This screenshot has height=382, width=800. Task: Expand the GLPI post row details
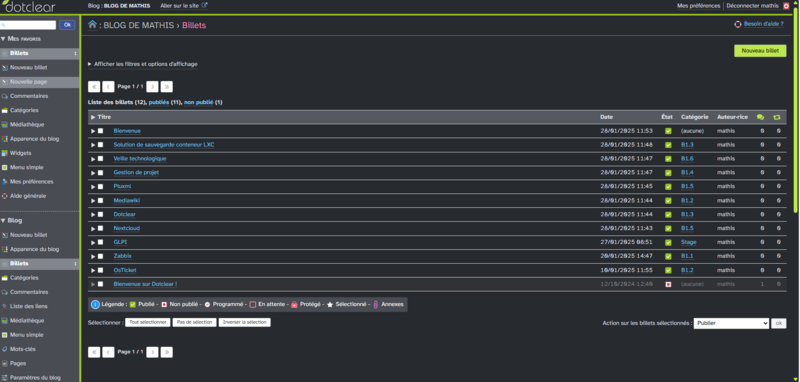coord(93,242)
